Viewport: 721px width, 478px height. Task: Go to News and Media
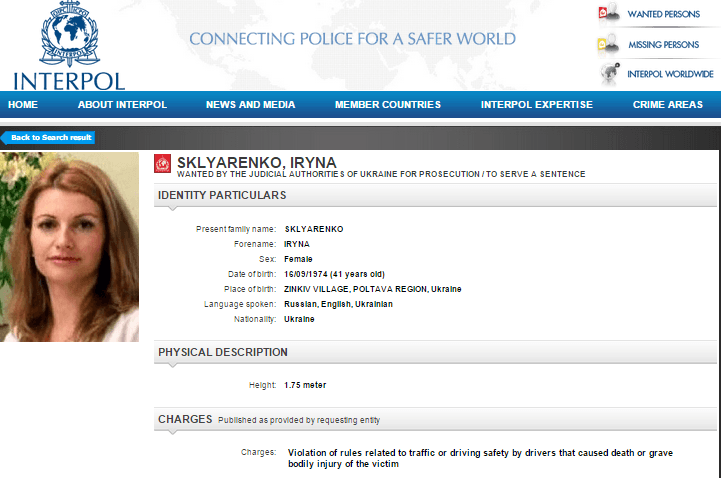(250, 105)
